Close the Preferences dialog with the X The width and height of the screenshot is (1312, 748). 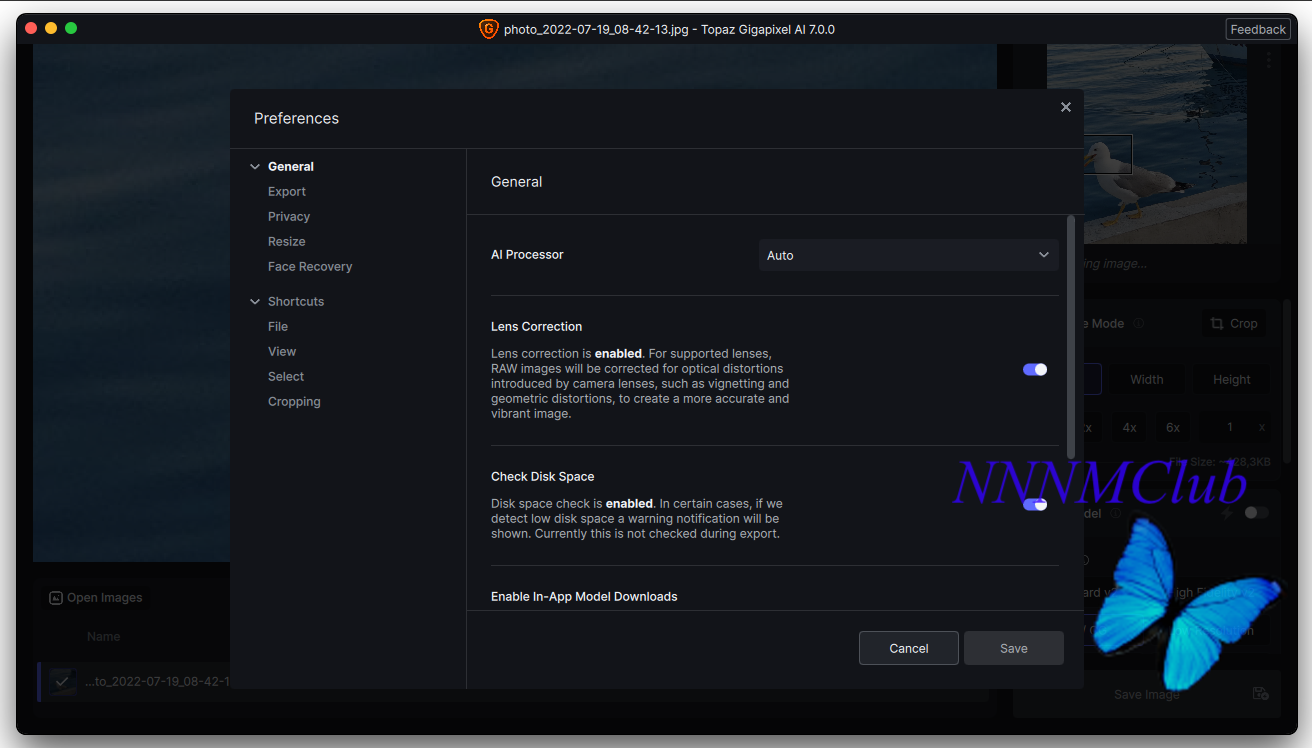1065,107
